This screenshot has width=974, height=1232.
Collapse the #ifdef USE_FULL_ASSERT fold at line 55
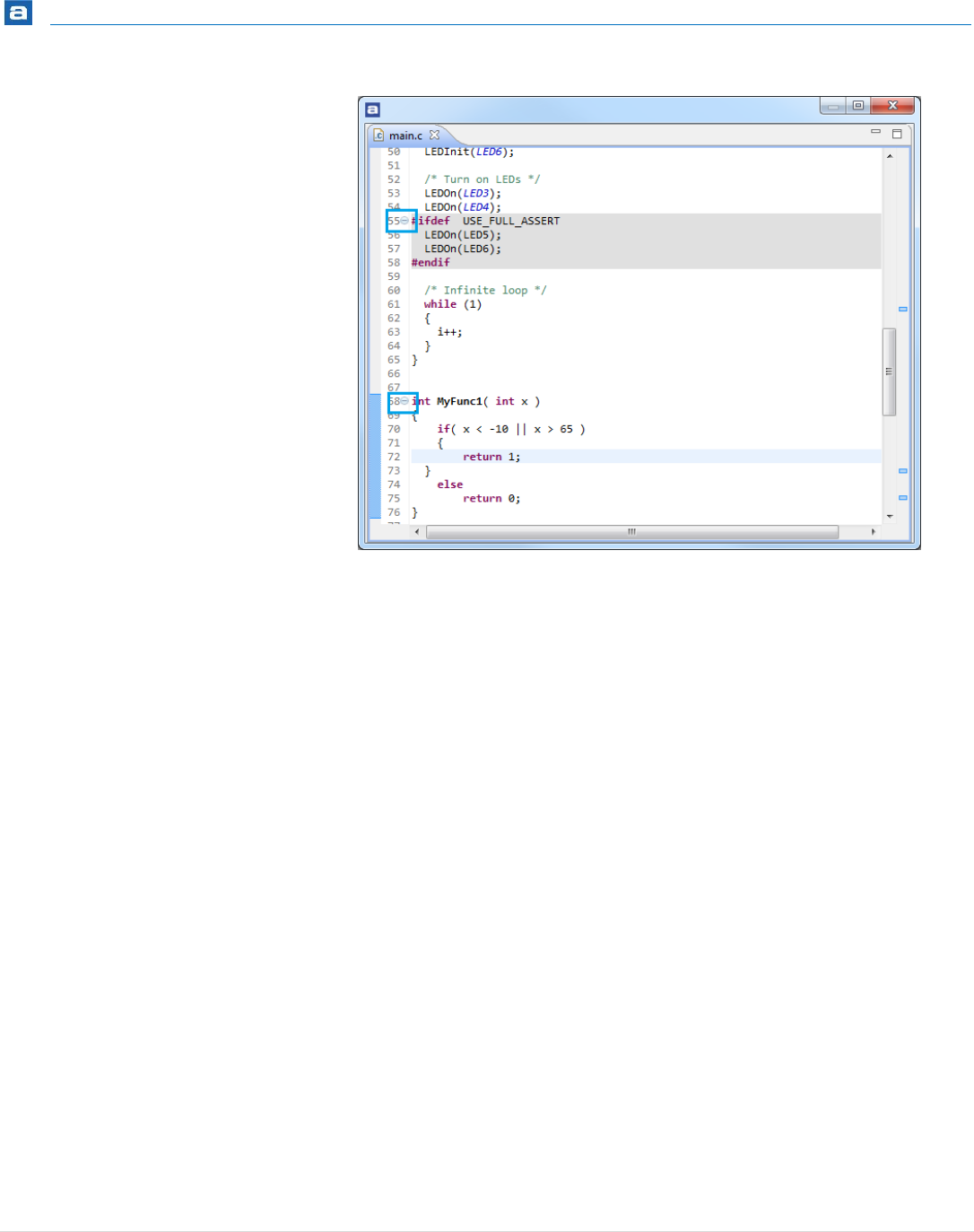pyautogui.click(x=404, y=221)
